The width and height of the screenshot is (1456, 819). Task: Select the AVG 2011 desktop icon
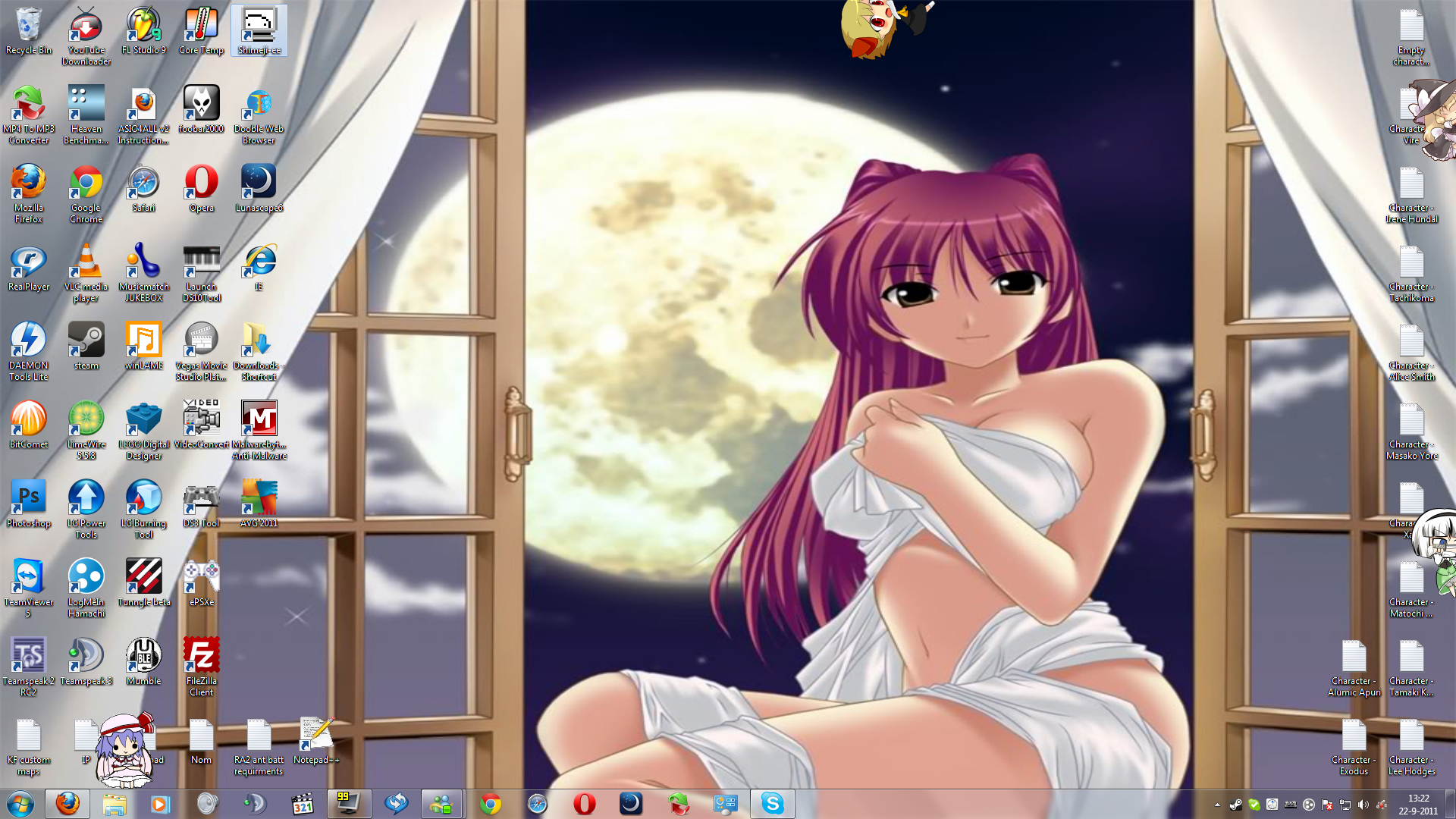pos(259,504)
